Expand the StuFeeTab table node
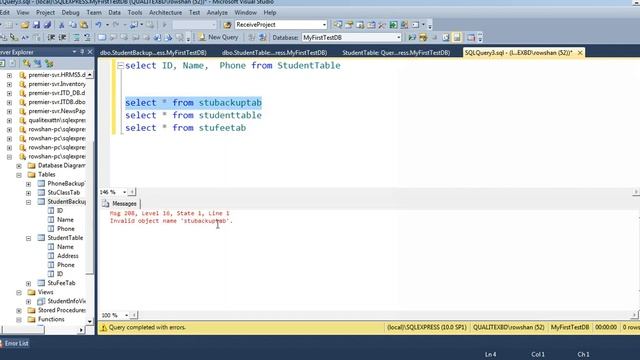Viewport: 640px width, 360px height. (29, 283)
